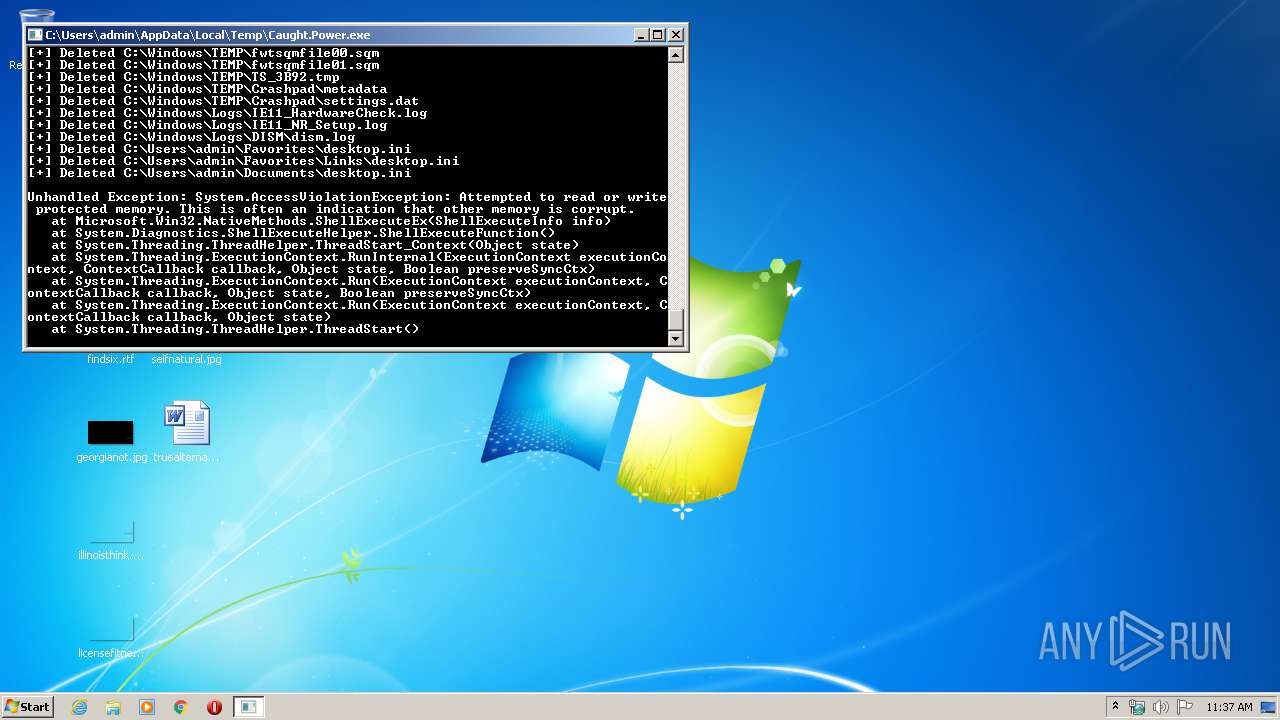1280x720 pixels.
Task: Open the console window system menu icon
Action: (35, 35)
